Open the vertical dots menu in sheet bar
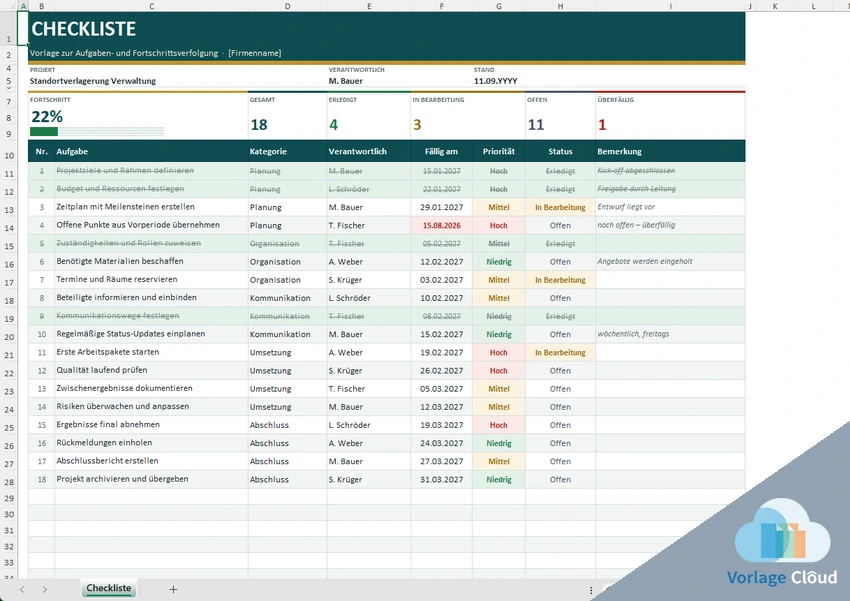Viewport: 850px width, 601px height. pyautogui.click(x=591, y=590)
